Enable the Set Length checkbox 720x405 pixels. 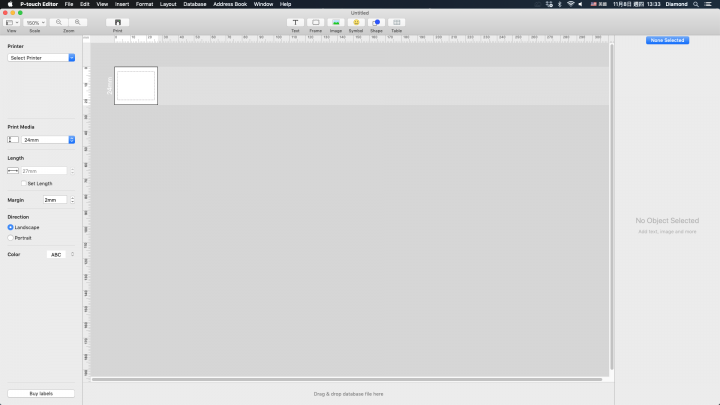point(24,183)
